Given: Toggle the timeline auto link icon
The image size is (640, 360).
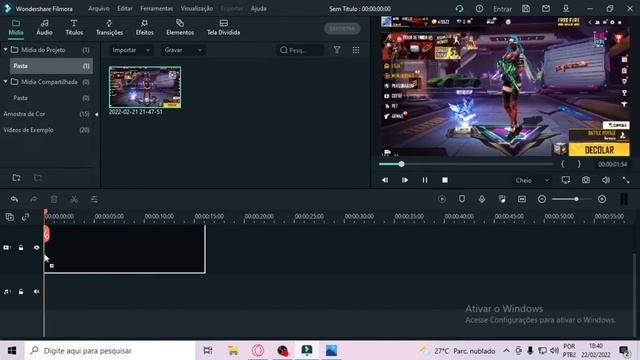Looking at the screenshot, I should tap(26, 217).
